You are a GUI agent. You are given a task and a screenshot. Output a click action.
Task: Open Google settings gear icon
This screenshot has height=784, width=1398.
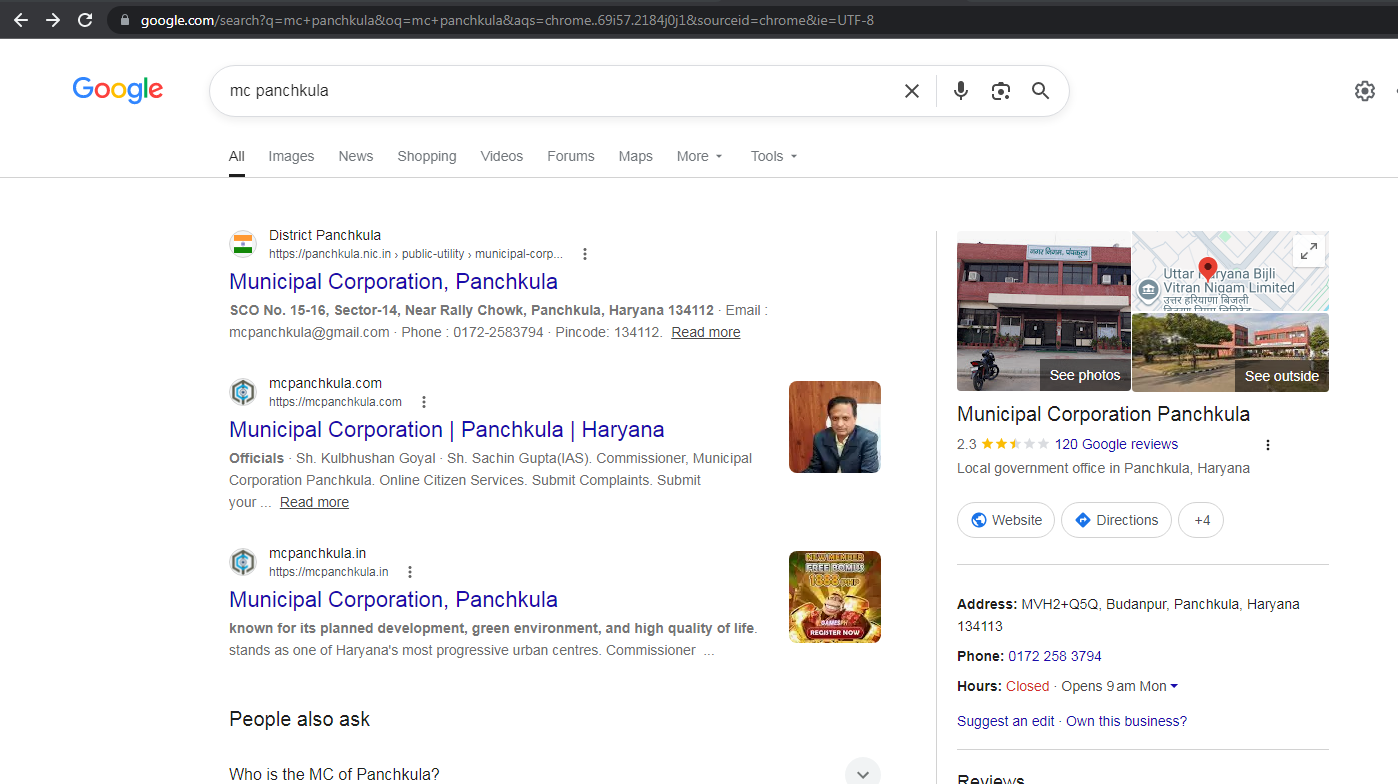(1365, 91)
